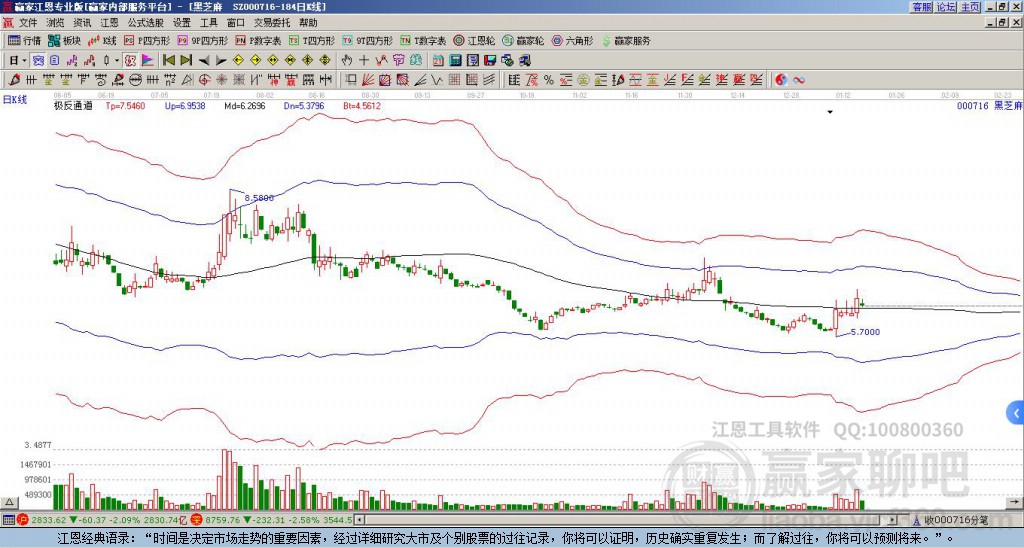The image size is (1024, 548).
Task: Click the horizontal scrollbar right arrow
Action: 893,520
